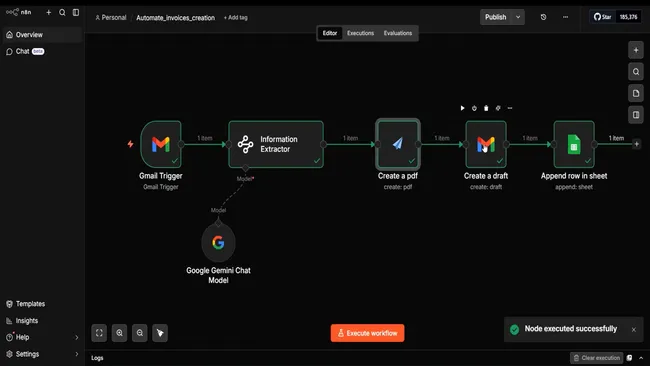Click the Node executed successfully message
This screenshot has height=366, width=650.
pyautogui.click(x=570, y=329)
